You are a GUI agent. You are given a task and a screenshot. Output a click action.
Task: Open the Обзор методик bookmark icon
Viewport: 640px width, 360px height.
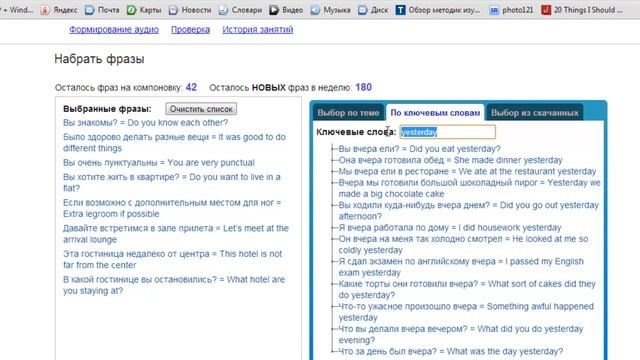(x=400, y=10)
